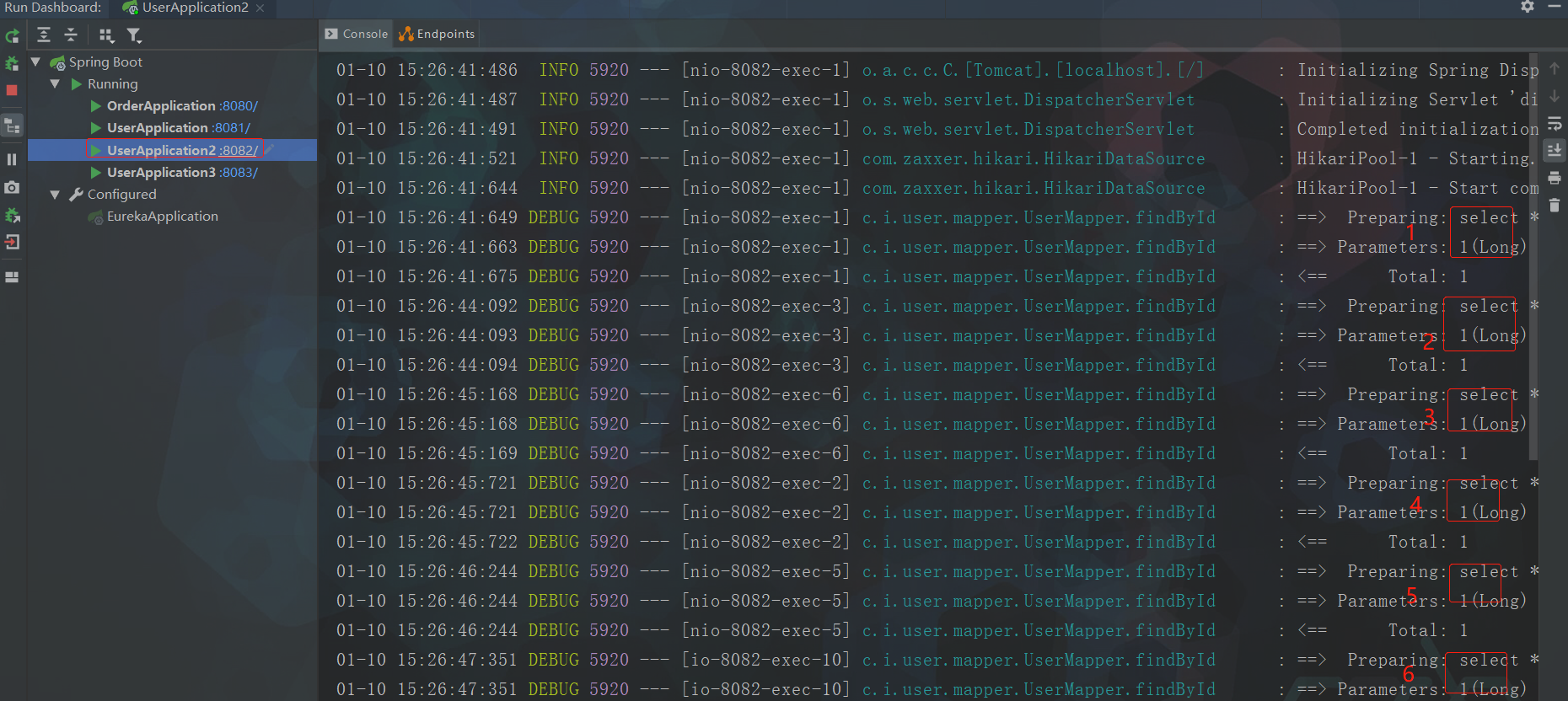Clear console with trash icon
Screen dimensions: 1568x701
click(x=1555, y=205)
